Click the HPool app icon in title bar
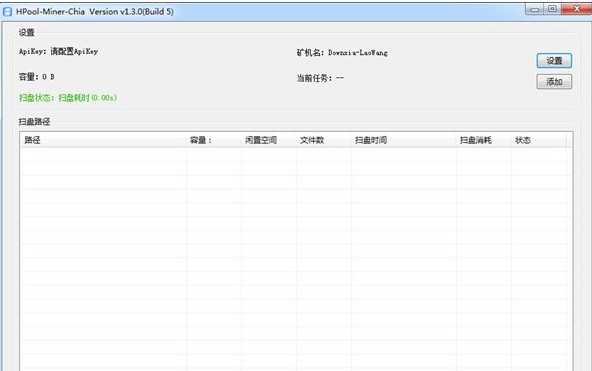 7,12
